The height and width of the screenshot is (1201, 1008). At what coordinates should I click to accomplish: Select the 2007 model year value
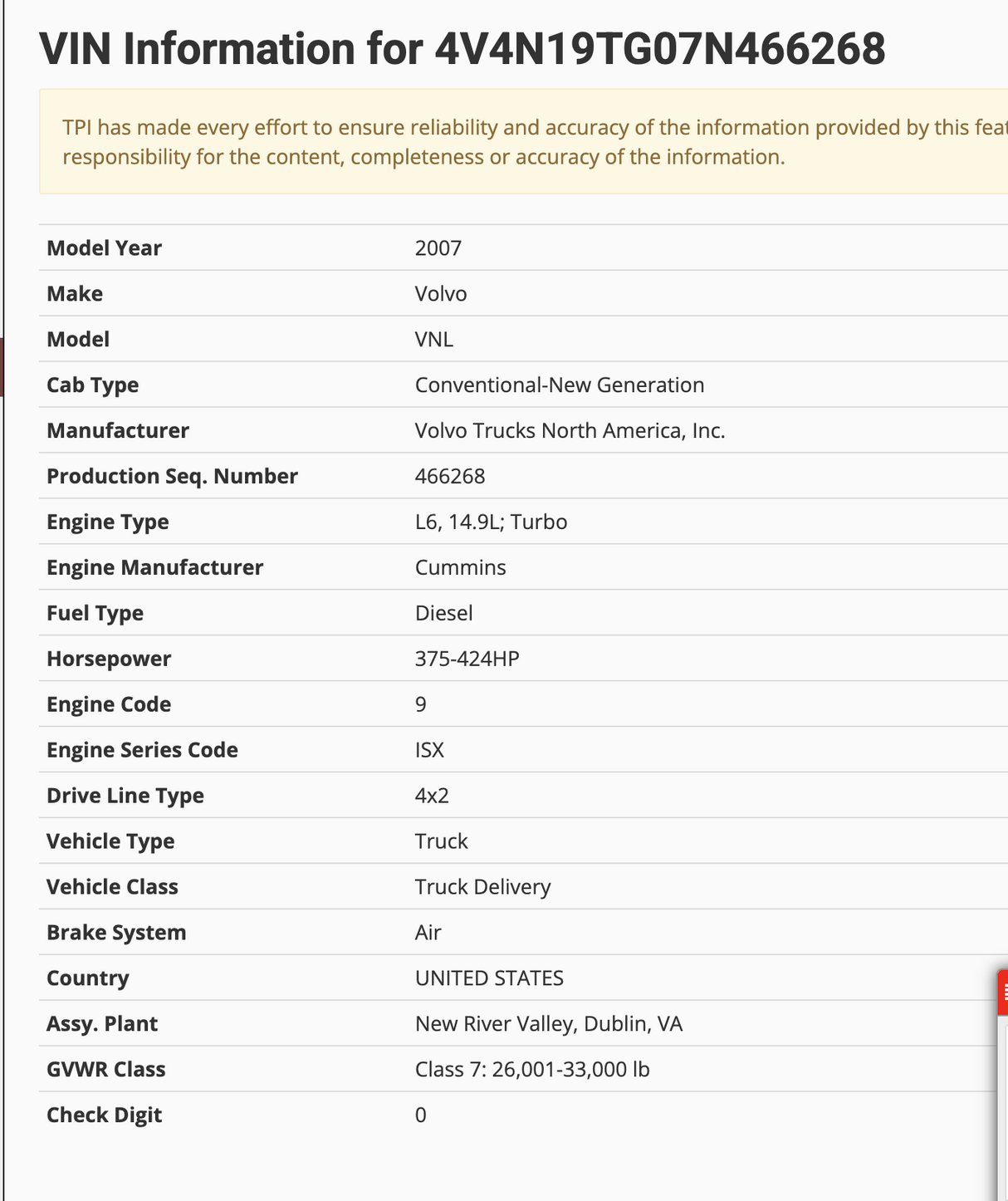438,248
